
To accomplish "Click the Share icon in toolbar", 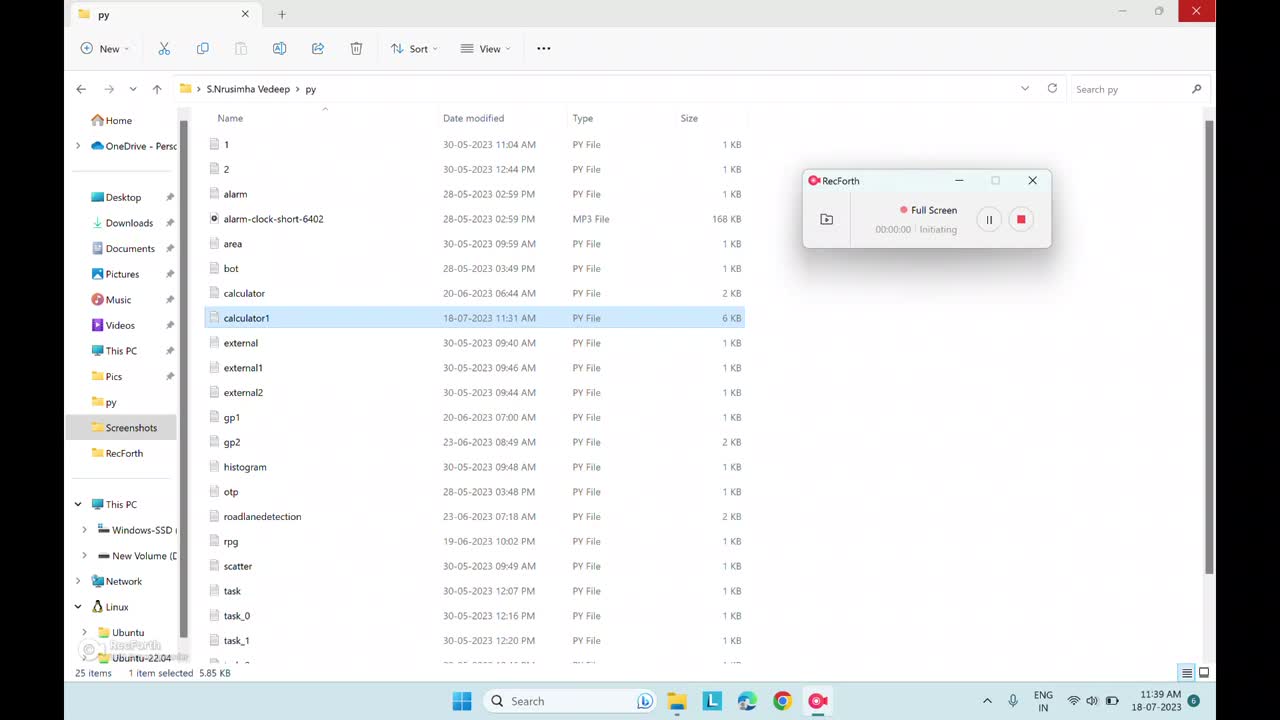I will [x=318, y=49].
